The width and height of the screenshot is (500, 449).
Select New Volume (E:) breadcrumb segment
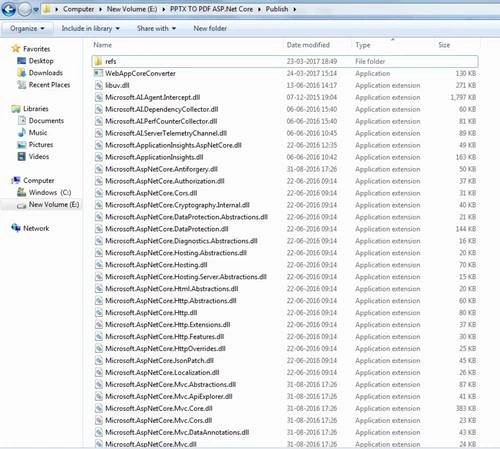point(132,9)
